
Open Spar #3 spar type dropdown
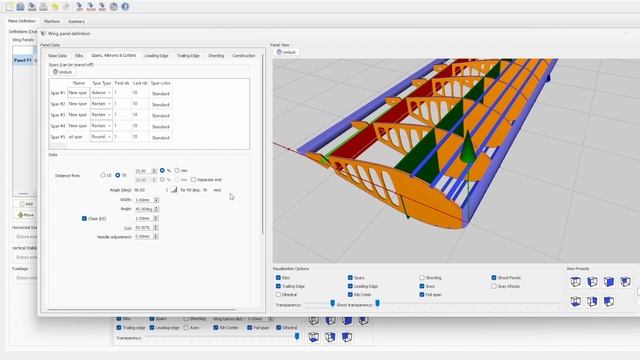click(101, 115)
